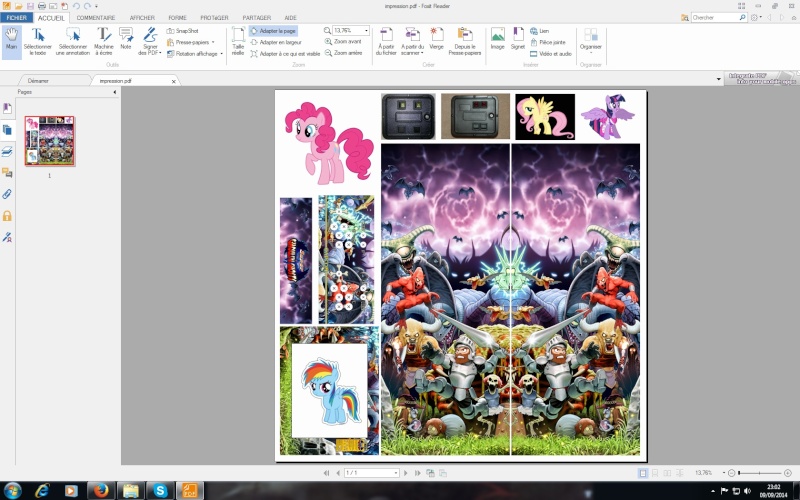Open the signatures side panel icon

tap(7, 237)
